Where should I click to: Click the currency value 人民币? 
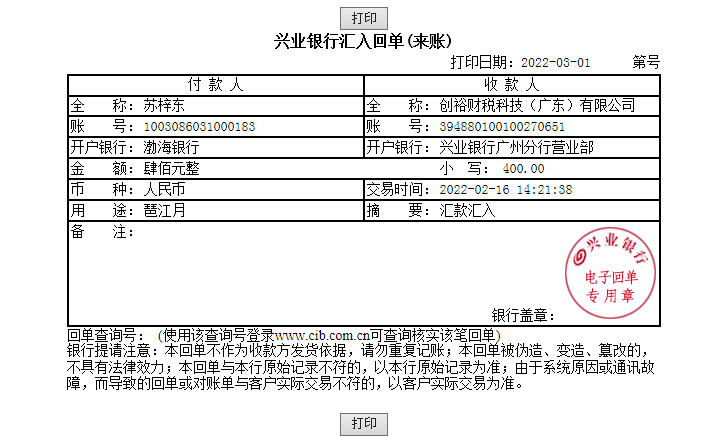[x=164, y=189]
